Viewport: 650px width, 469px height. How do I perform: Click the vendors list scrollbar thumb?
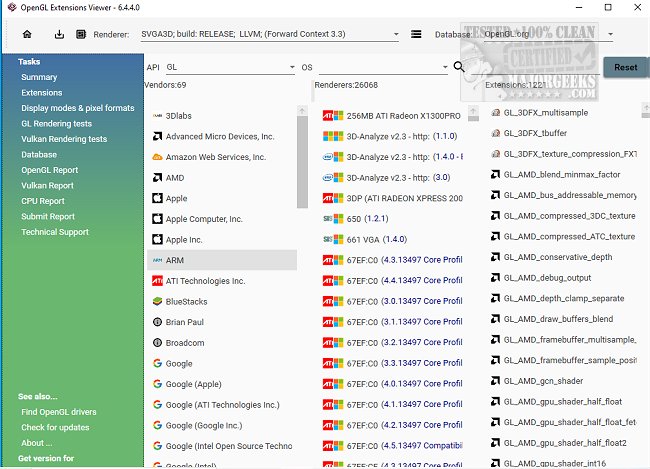point(302,162)
